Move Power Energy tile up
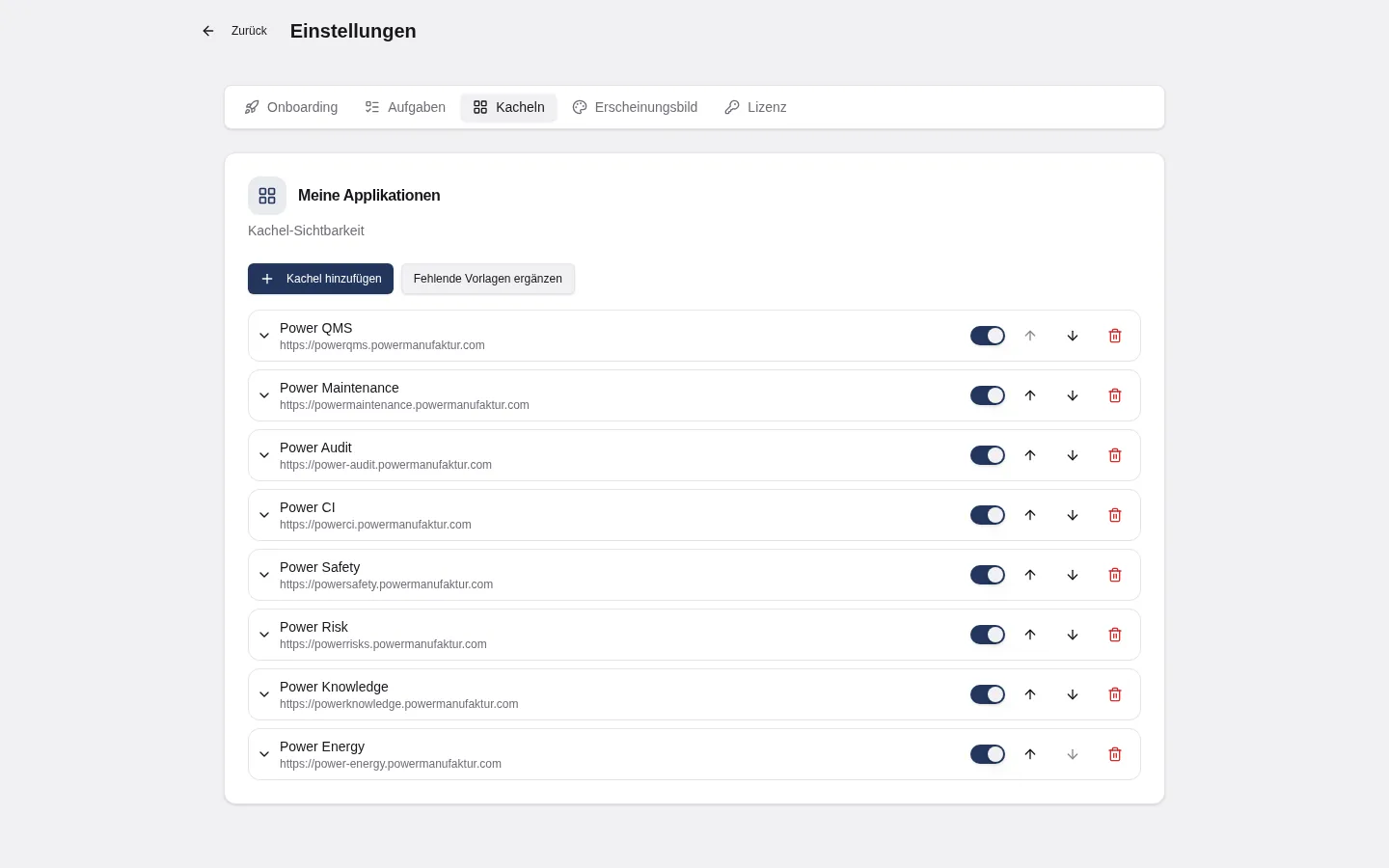 1030,754
